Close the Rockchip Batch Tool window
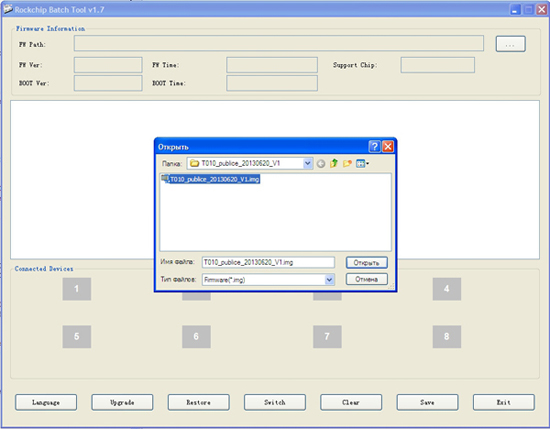The image size is (550, 429). [542, 9]
